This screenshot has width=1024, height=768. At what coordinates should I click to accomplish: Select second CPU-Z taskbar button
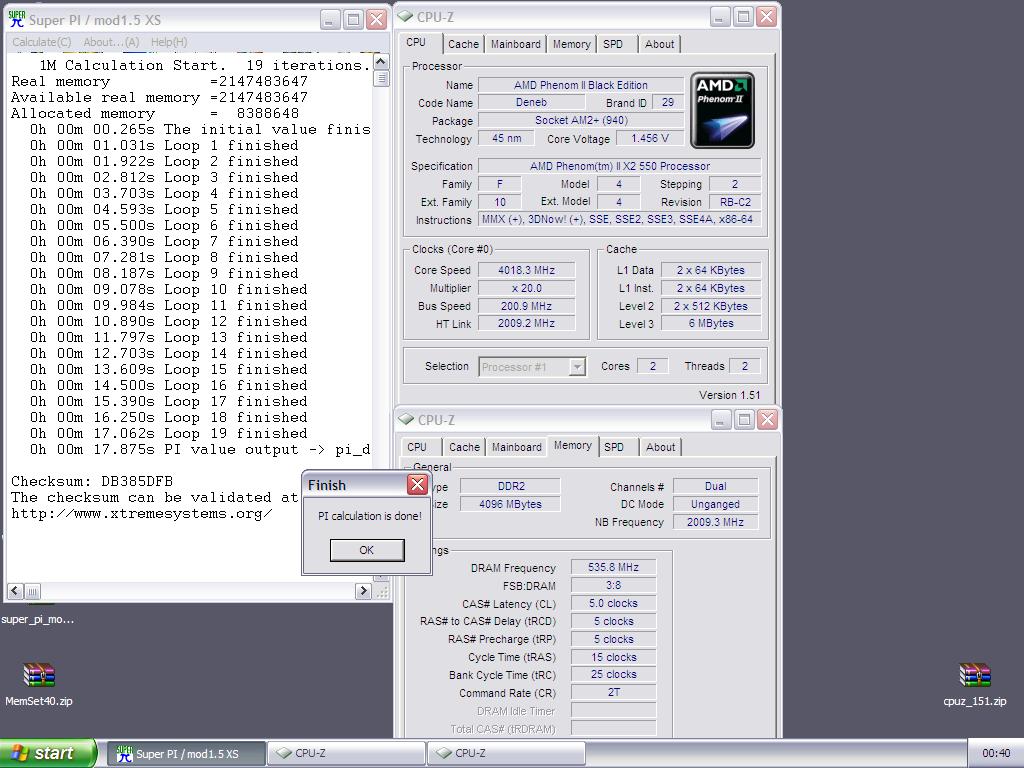point(506,754)
